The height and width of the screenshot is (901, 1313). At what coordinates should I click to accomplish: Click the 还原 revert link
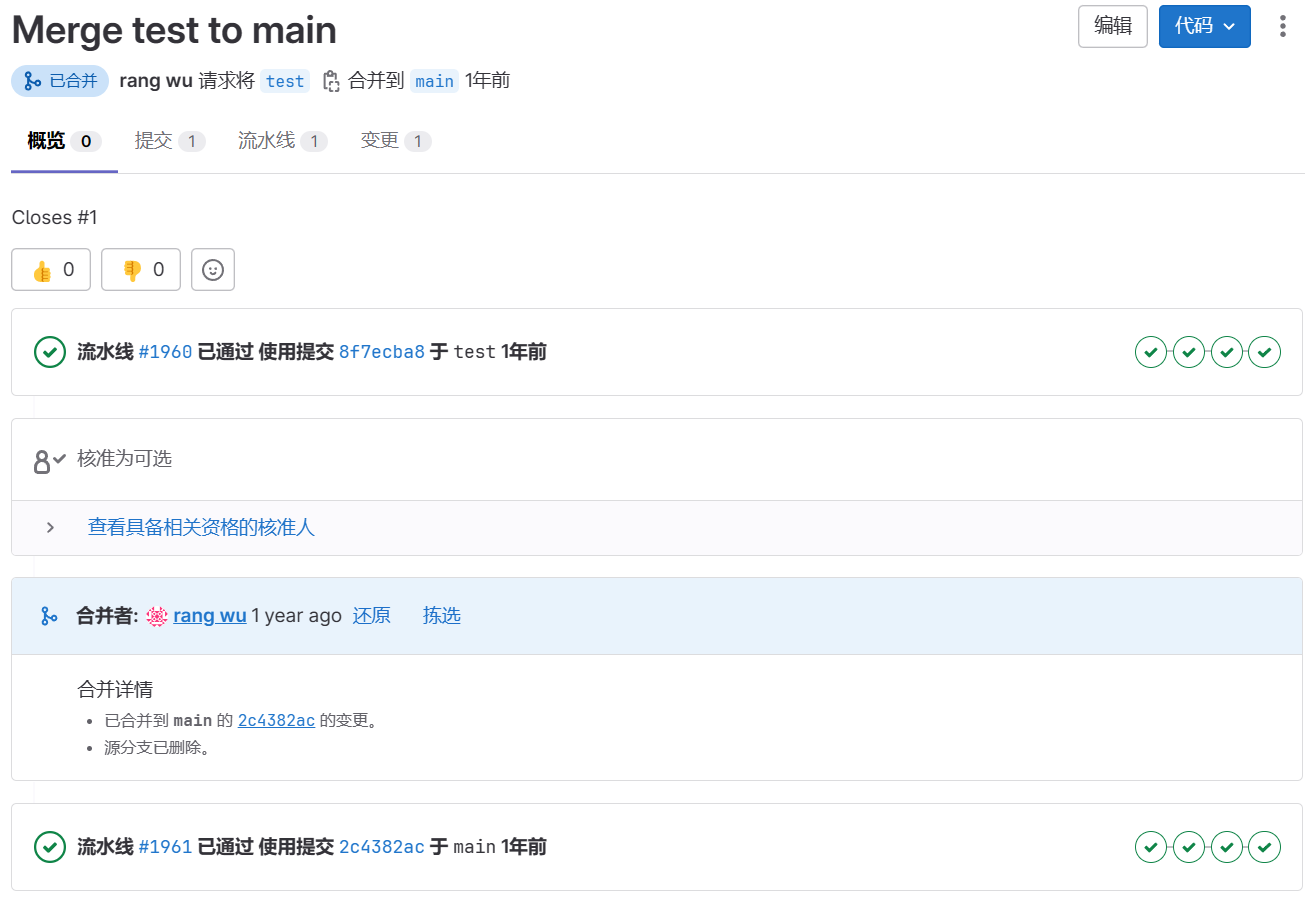pyautogui.click(x=371, y=616)
